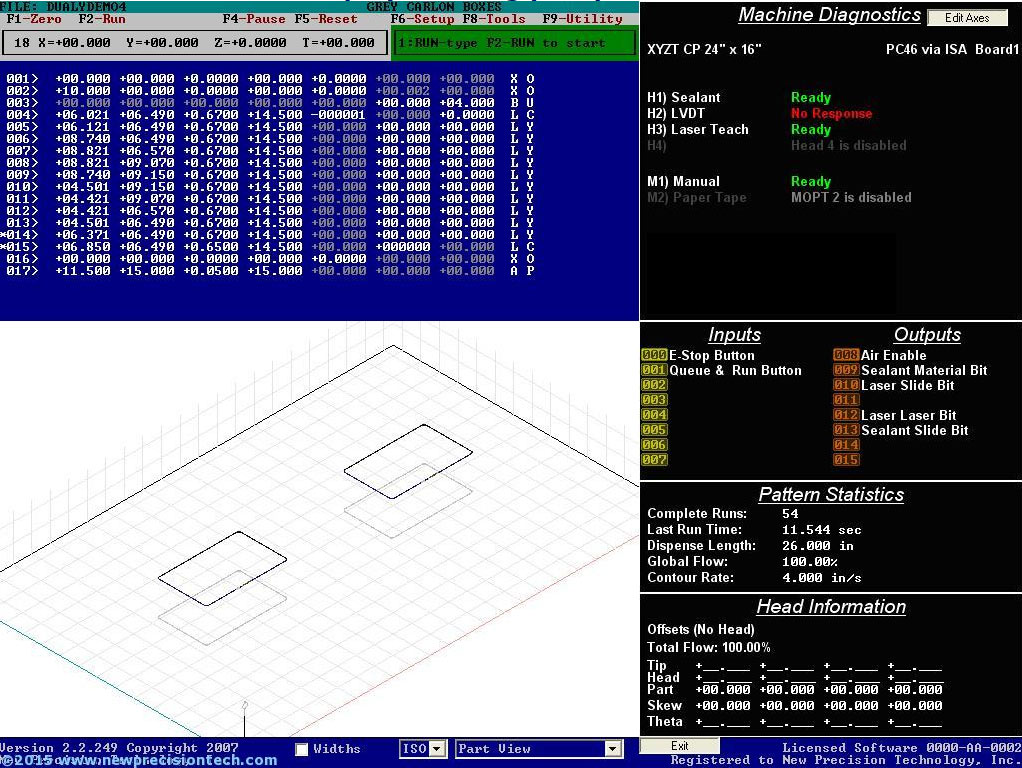1022x768 pixels.
Task: Select program line 003
Action: pos(270,102)
